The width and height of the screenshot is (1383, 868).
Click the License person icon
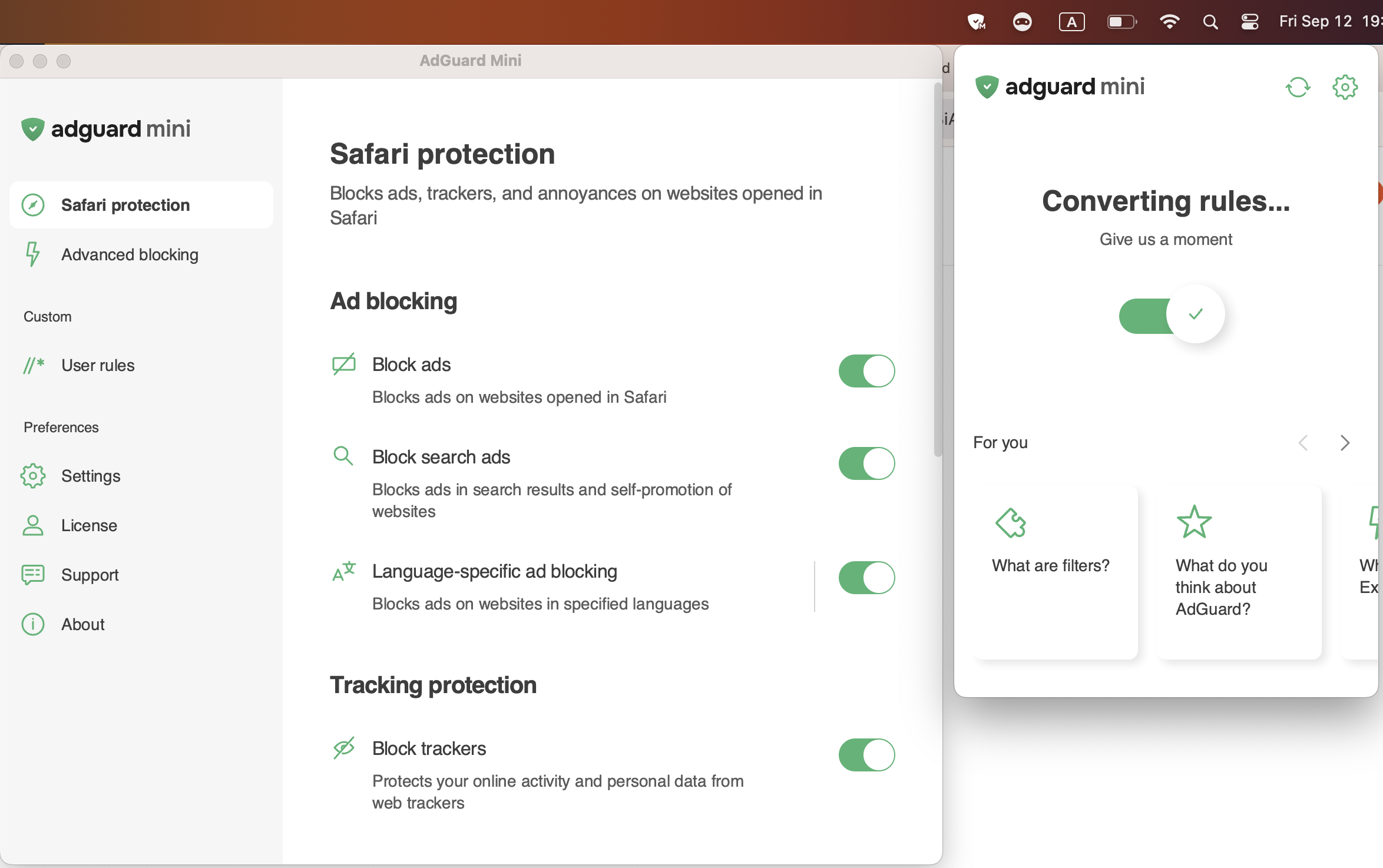(x=33, y=525)
